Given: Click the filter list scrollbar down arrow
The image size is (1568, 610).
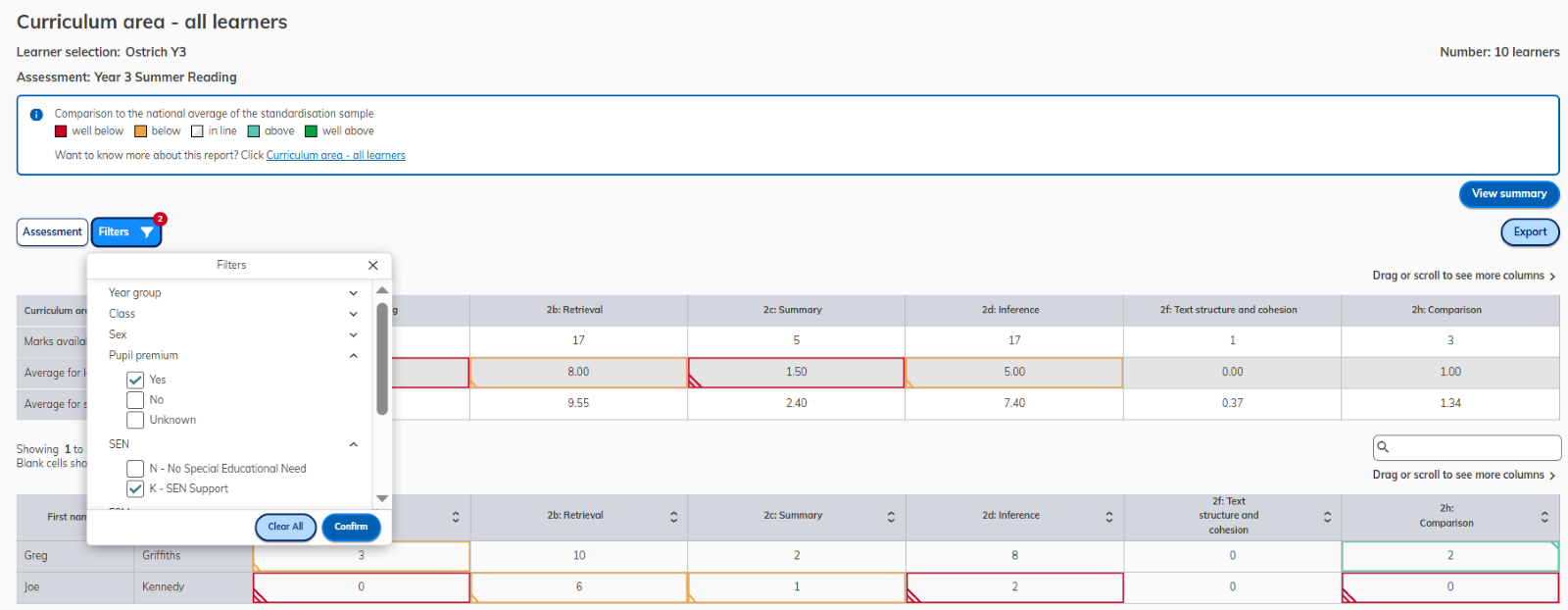Looking at the screenshot, I should (382, 498).
